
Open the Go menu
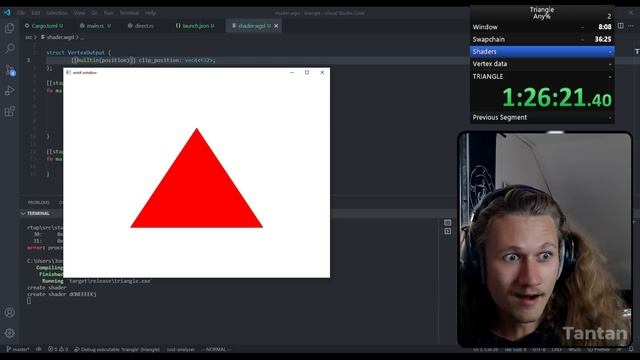pyautogui.click(x=94, y=13)
